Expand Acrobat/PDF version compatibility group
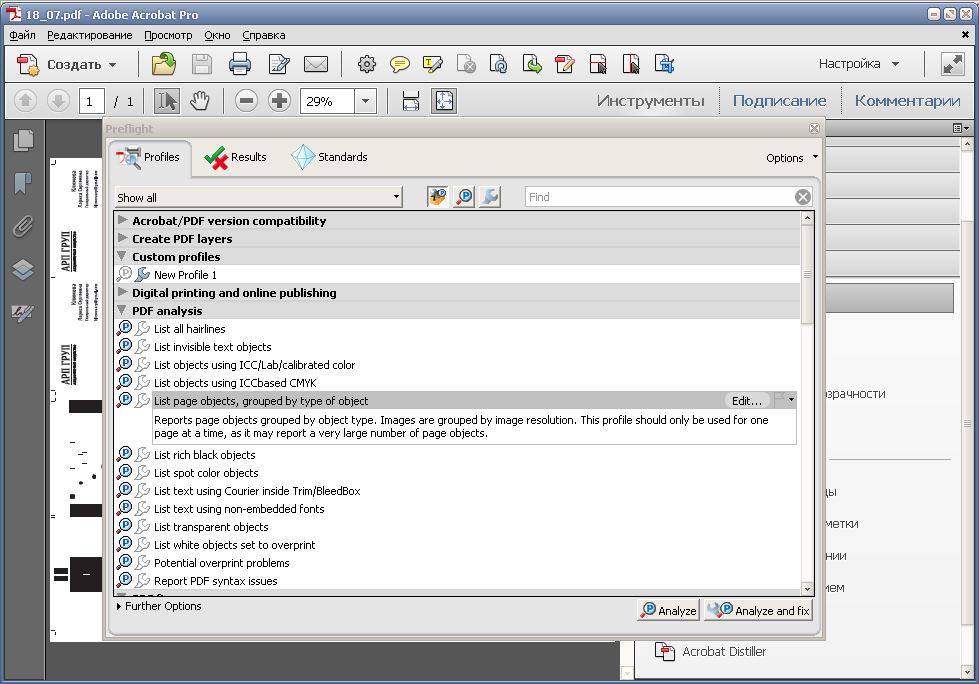 point(123,220)
